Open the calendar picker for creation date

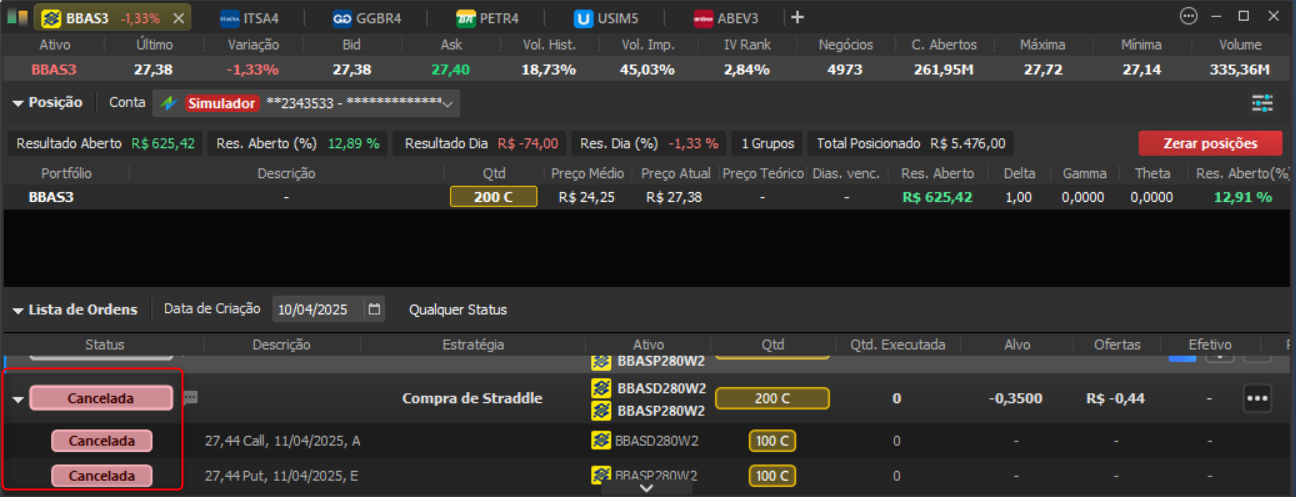(x=374, y=310)
